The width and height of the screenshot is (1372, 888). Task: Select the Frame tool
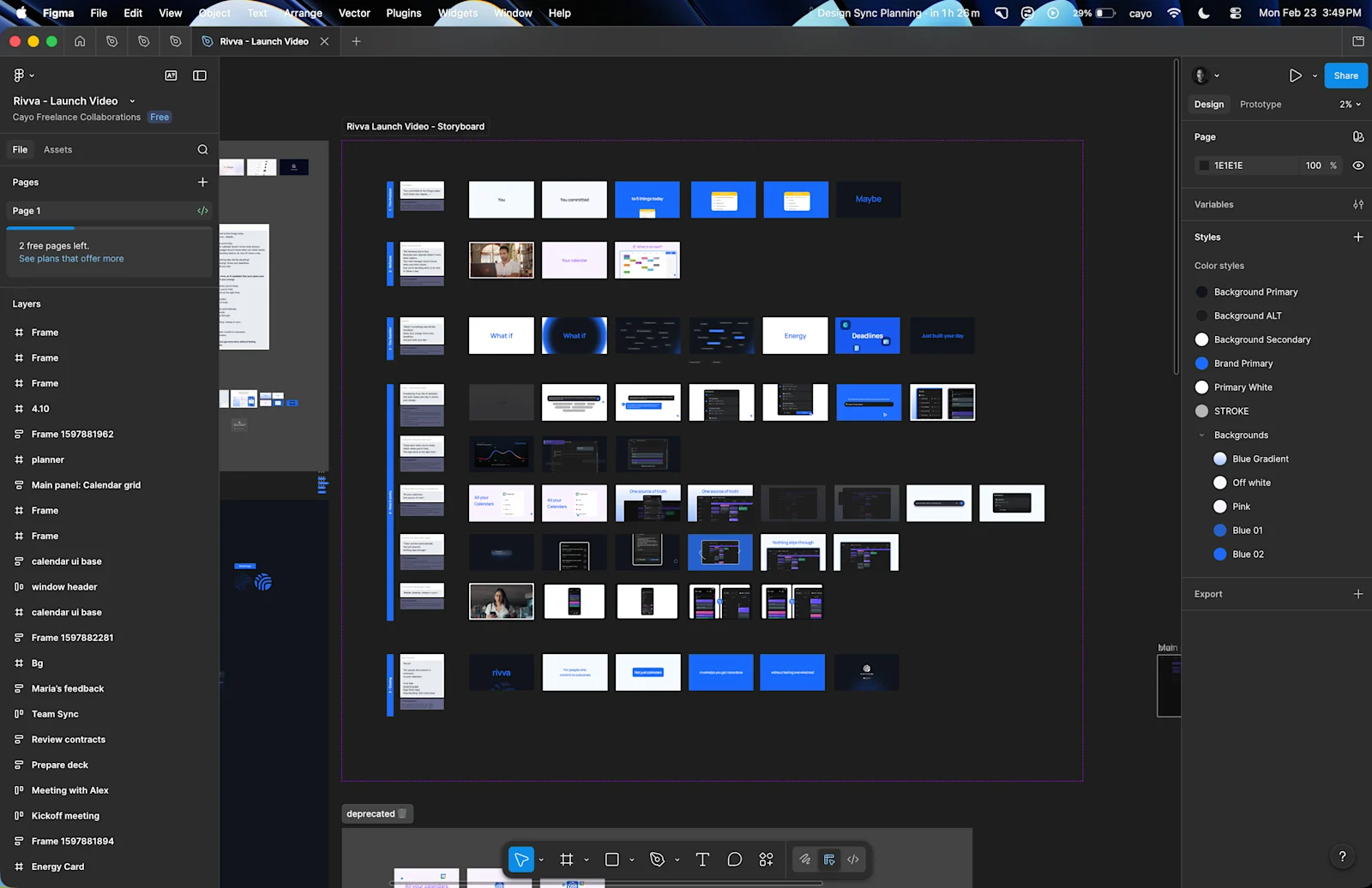click(x=567, y=859)
